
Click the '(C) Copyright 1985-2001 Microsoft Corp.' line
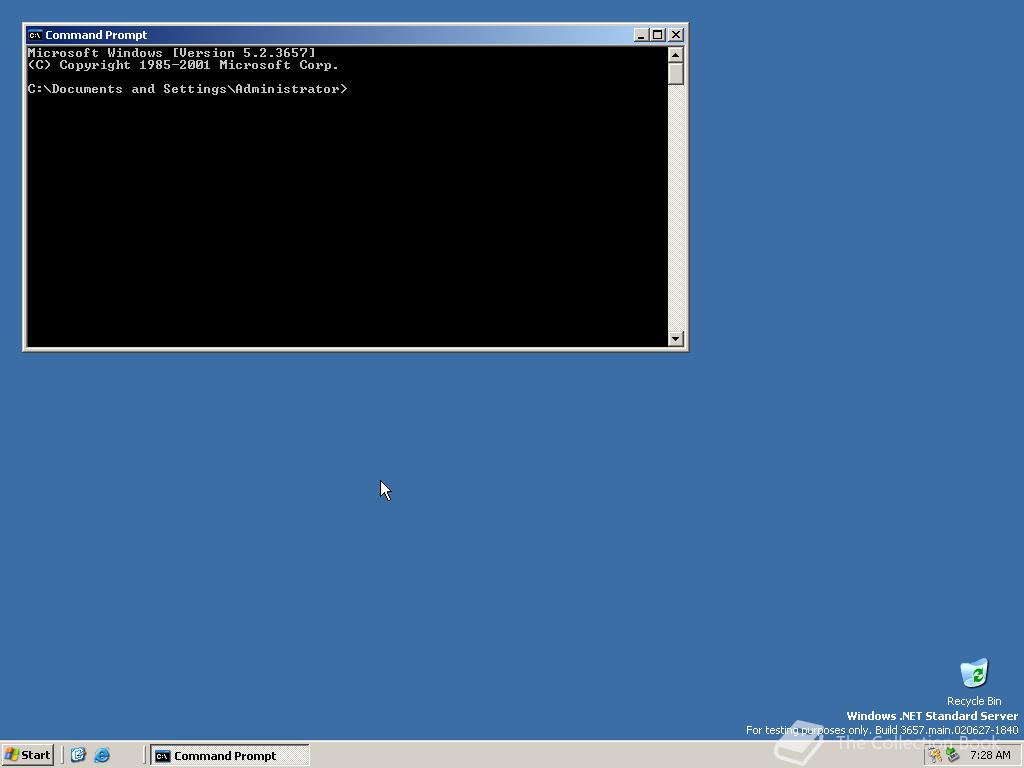pos(183,65)
